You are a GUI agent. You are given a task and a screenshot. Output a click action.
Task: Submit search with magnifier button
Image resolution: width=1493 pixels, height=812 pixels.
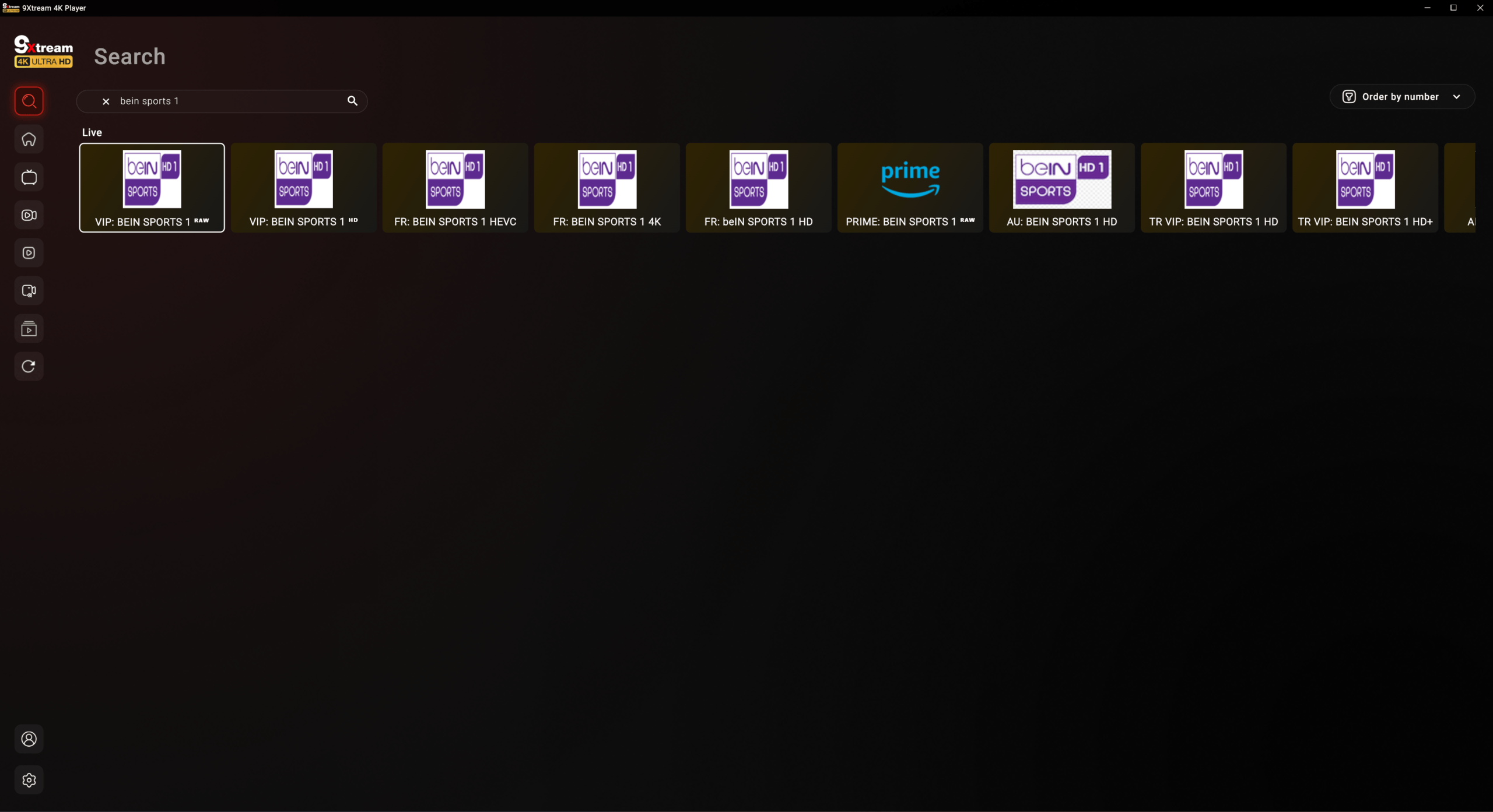(352, 101)
